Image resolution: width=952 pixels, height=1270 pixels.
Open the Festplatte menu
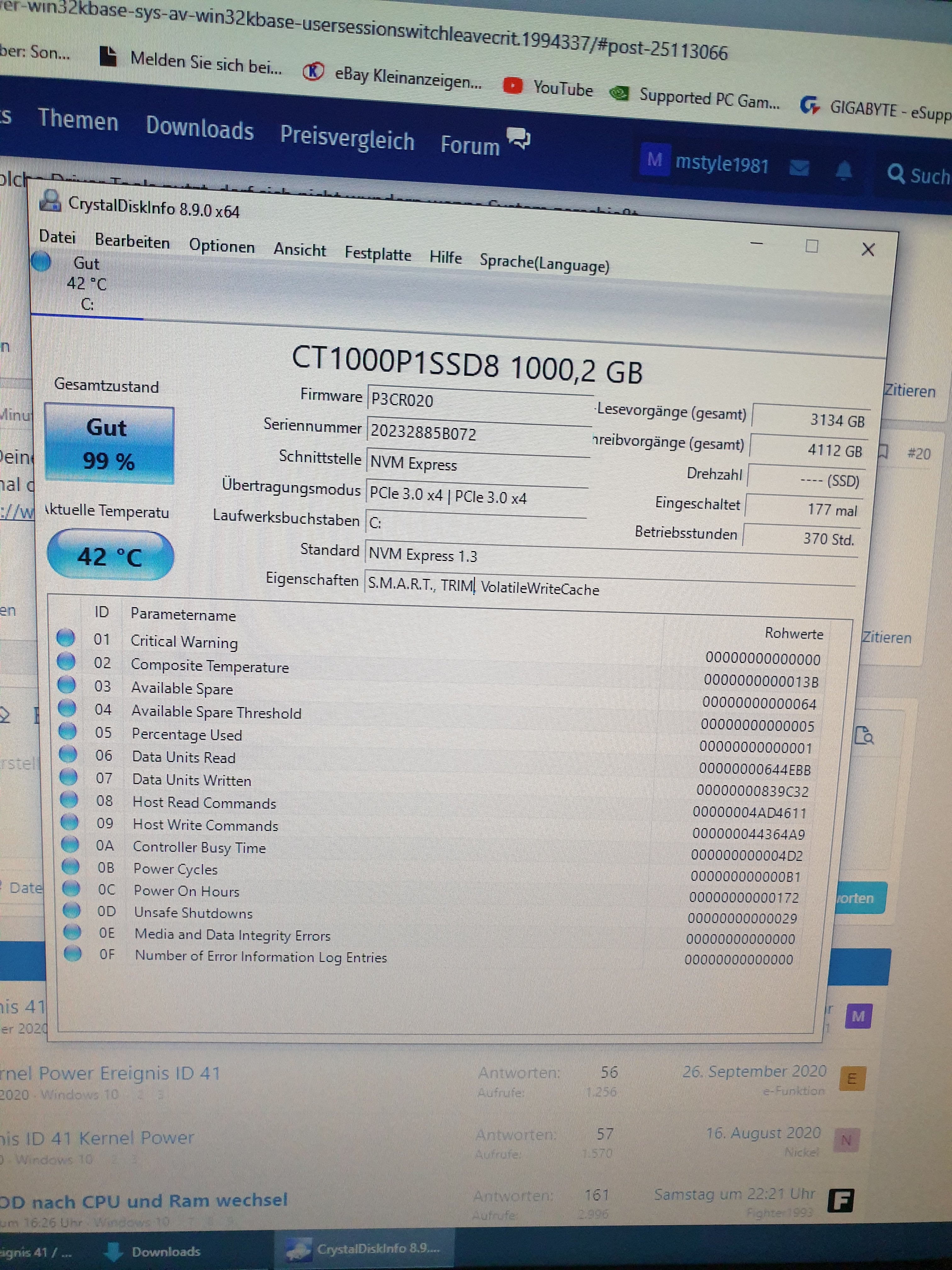click(377, 254)
